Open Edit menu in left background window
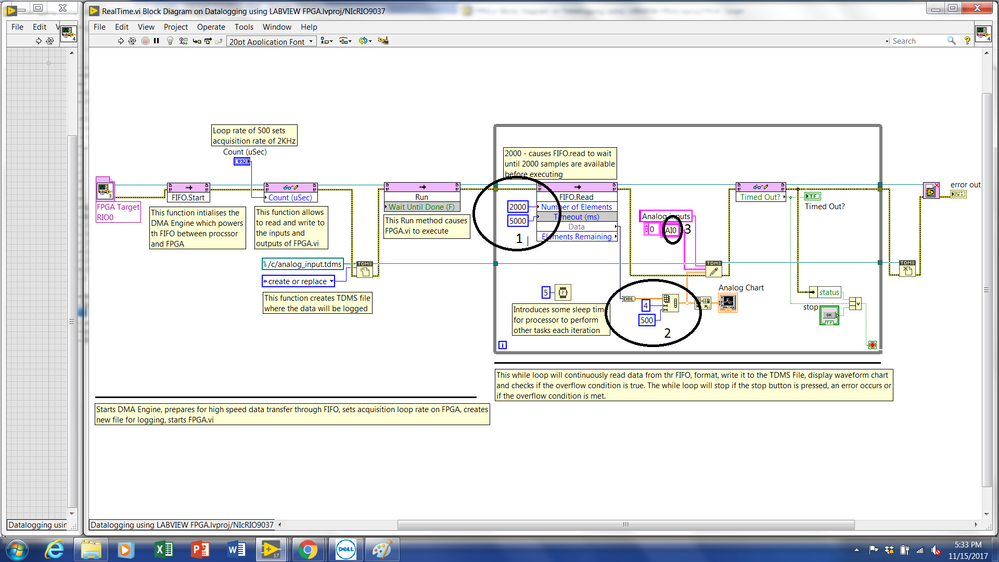 tap(40, 27)
